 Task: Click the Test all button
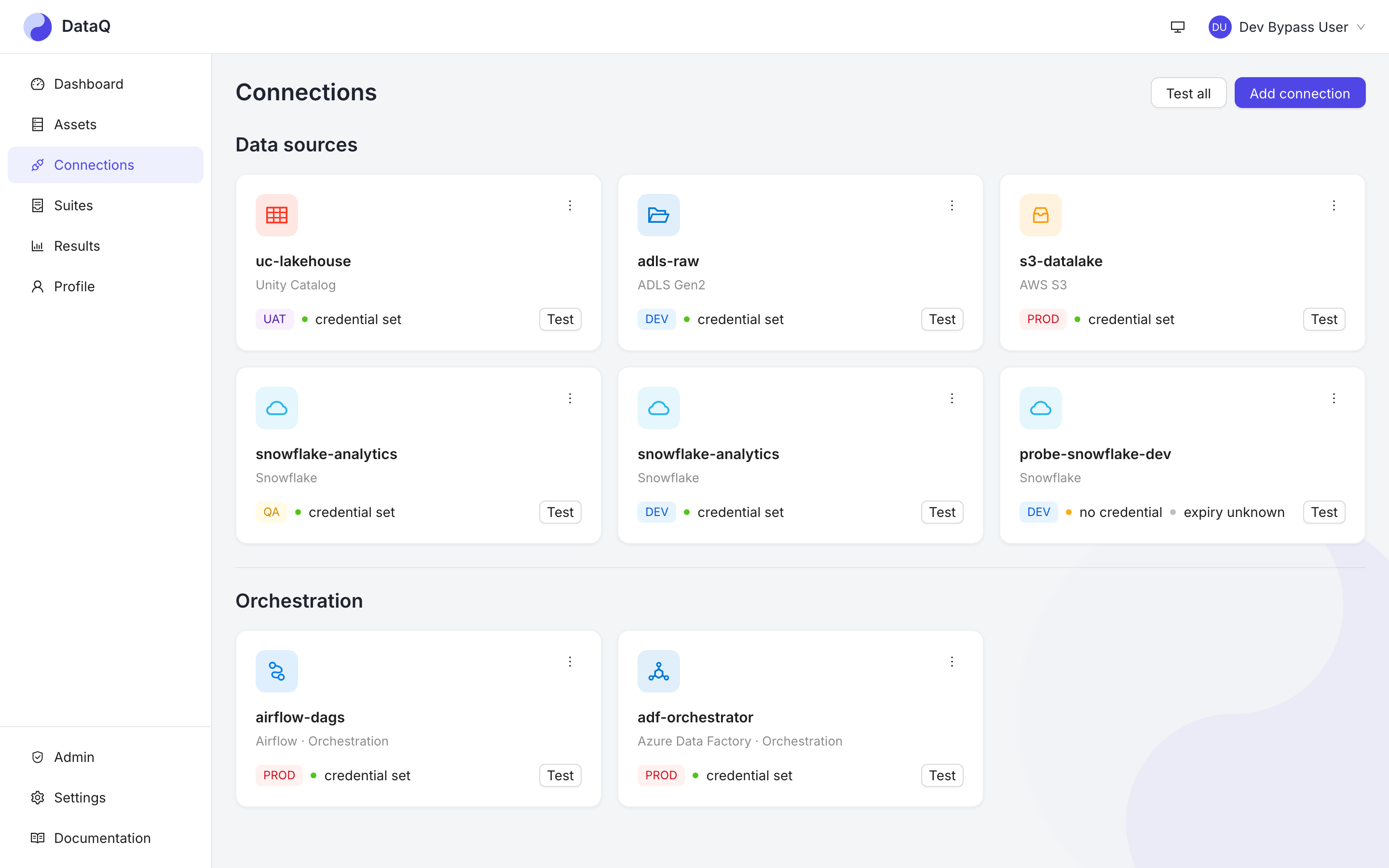tap(1188, 93)
